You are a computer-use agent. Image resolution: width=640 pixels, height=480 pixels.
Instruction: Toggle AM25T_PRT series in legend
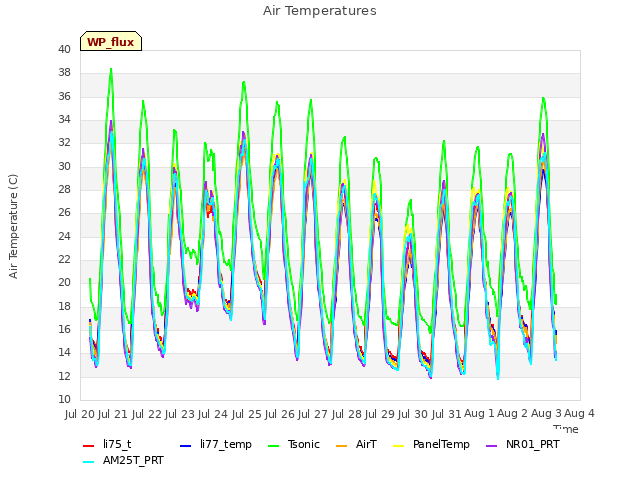coord(123,460)
